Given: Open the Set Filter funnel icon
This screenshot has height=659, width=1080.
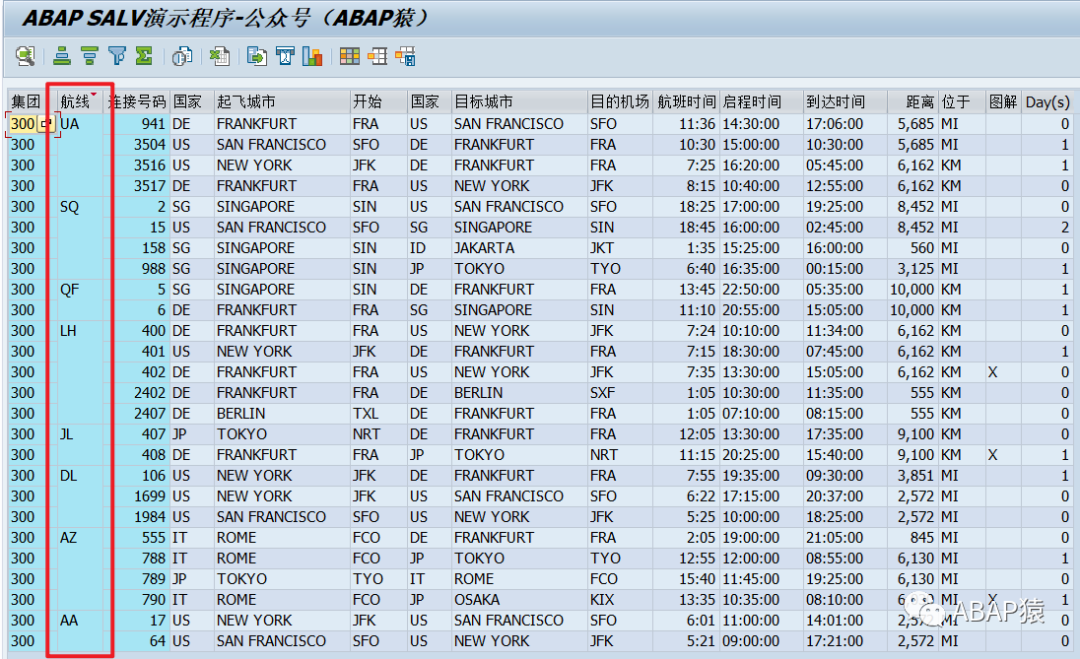Looking at the screenshot, I should (117, 56).
